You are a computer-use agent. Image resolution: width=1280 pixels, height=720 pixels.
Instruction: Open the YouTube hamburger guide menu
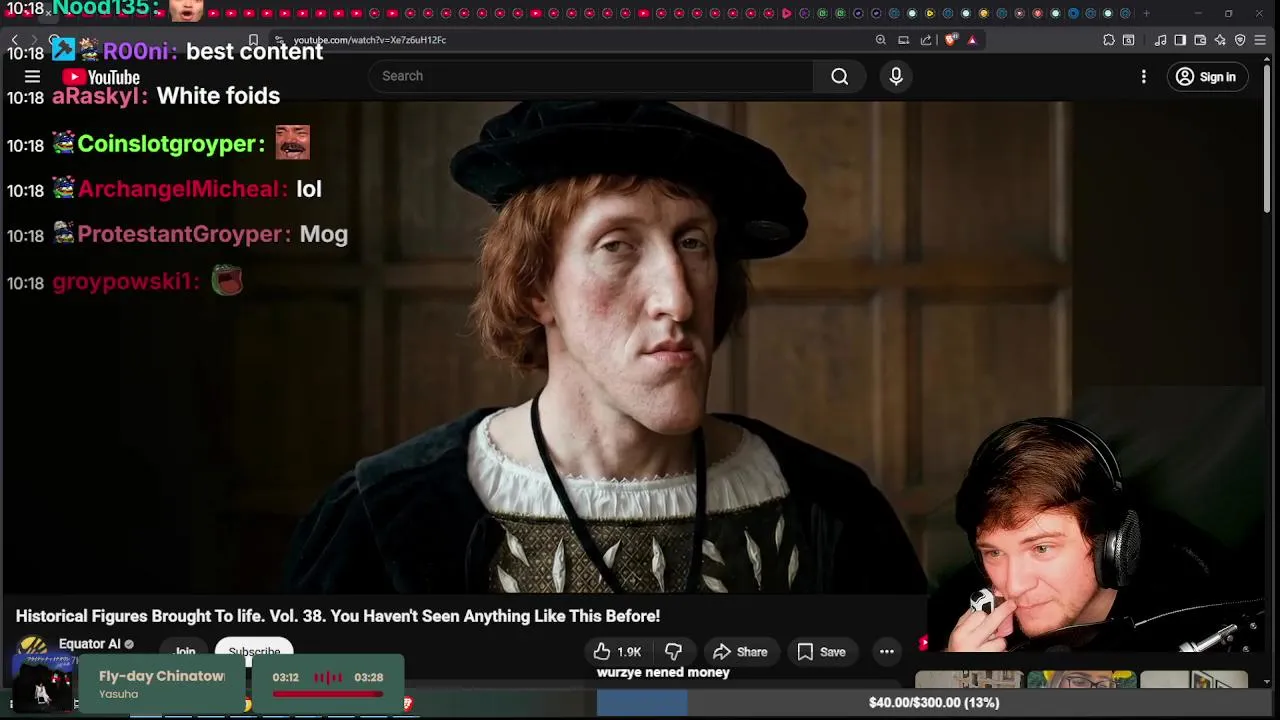click(32, 77)
